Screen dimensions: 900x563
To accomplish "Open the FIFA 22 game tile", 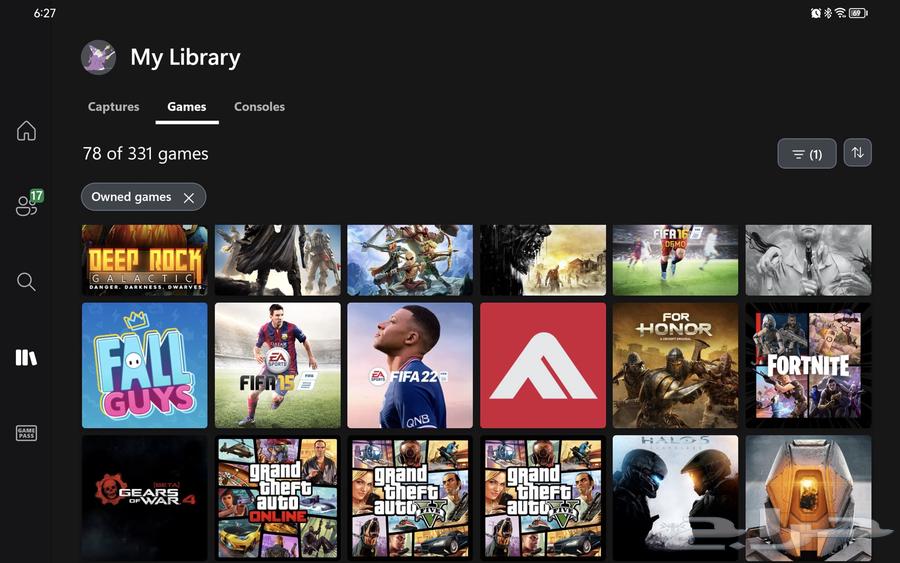I will point(410,366).
